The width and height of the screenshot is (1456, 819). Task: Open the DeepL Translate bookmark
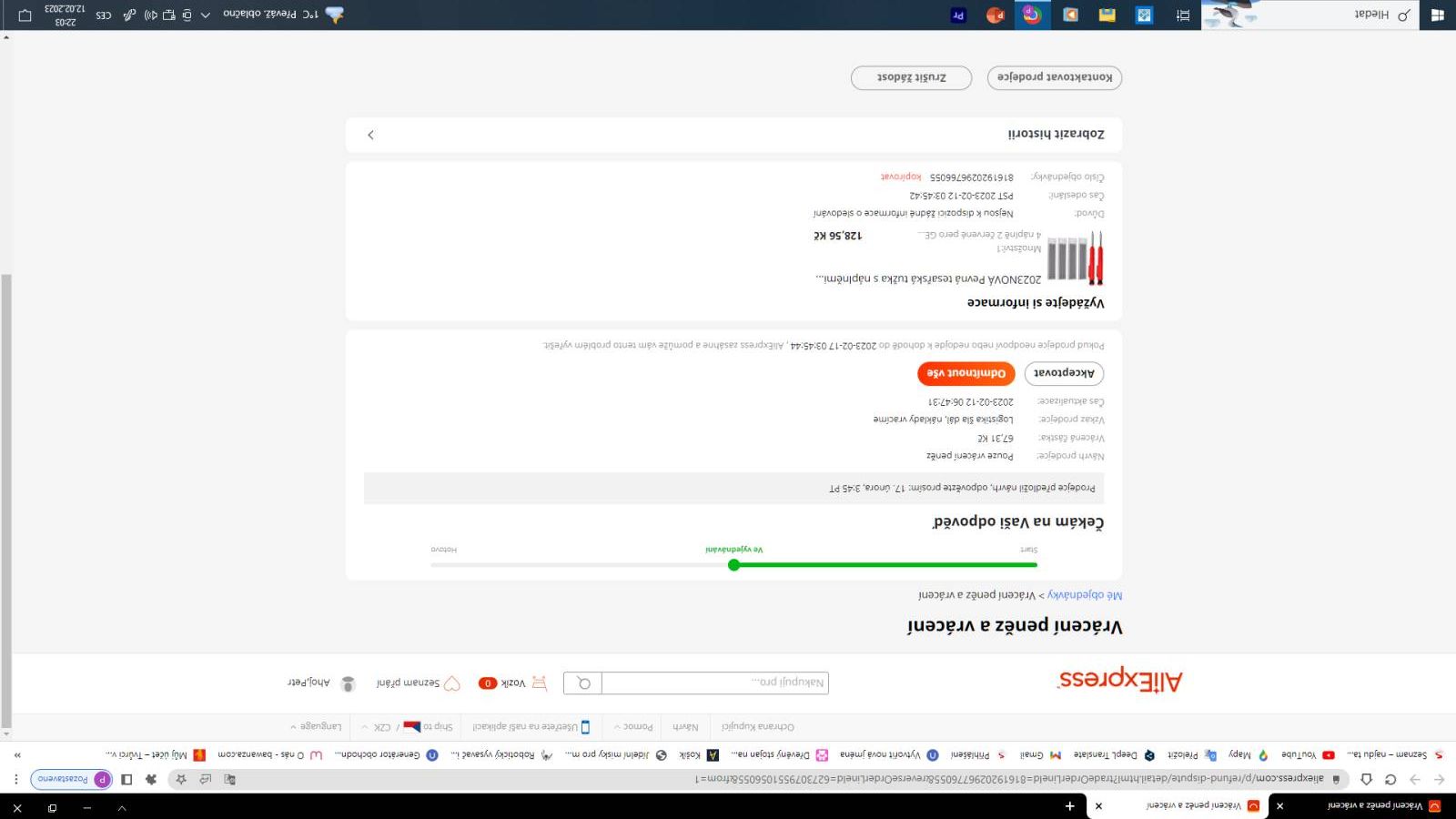pos(1114,754)
